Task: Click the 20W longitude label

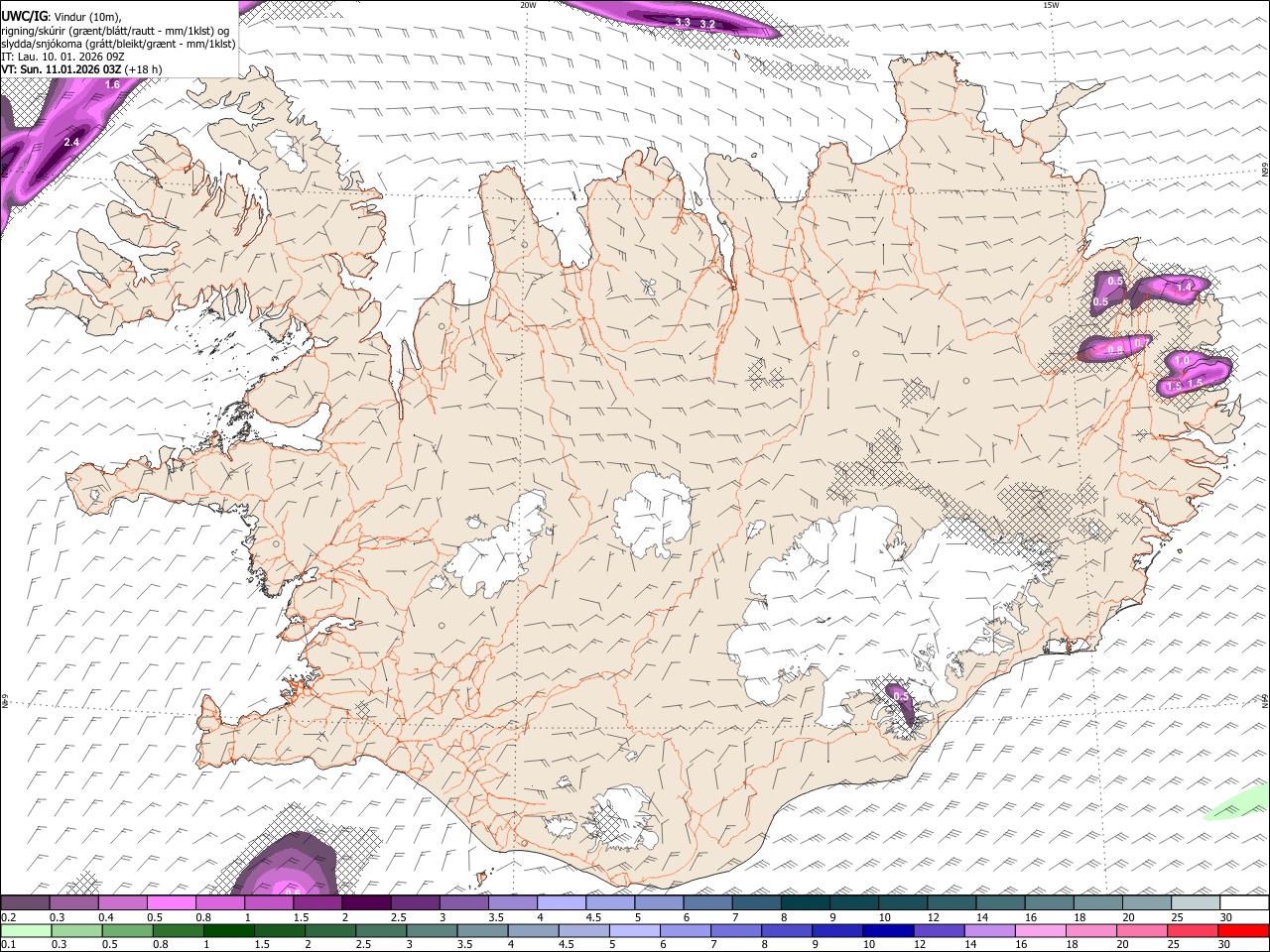Action: pyautogui.click(x=528, y=5)
